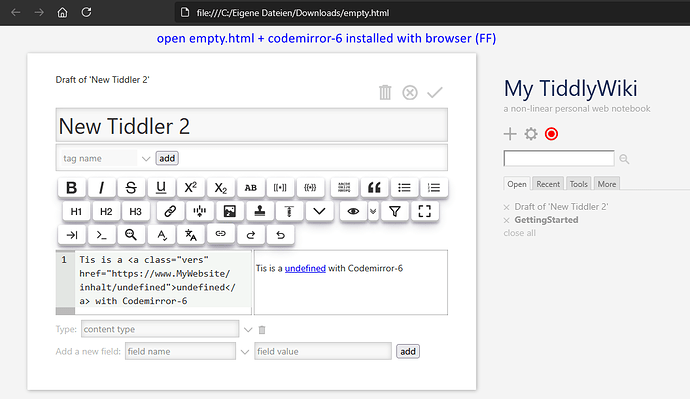The height and width of the screenshot is (399, 690).
Task: Apply strikethrough formatting button
Action: [x=131, y=188]
